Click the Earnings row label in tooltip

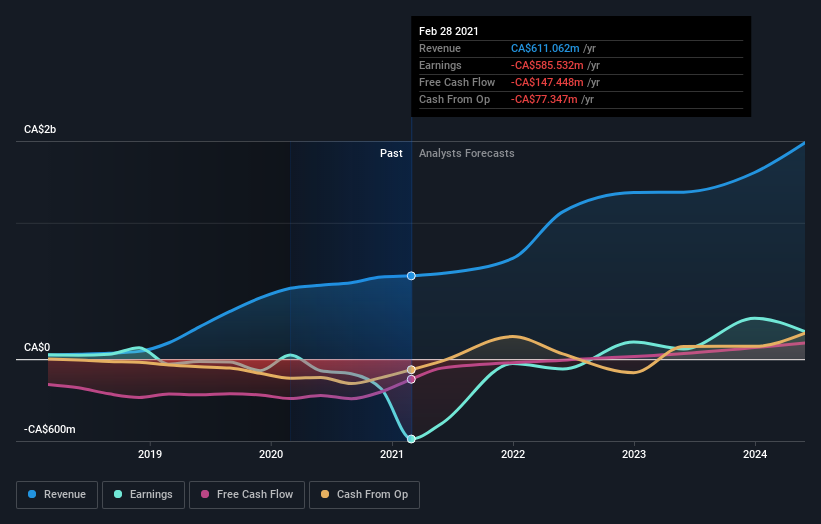point(440,65)
